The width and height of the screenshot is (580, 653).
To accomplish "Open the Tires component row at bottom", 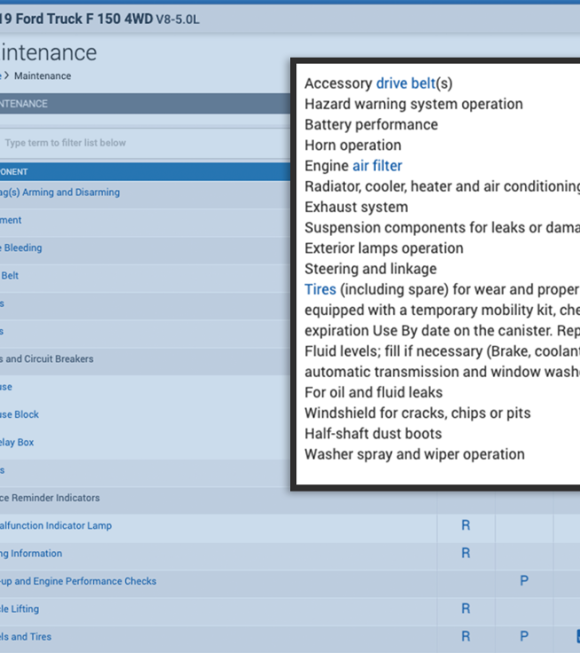I will point(25,637).
